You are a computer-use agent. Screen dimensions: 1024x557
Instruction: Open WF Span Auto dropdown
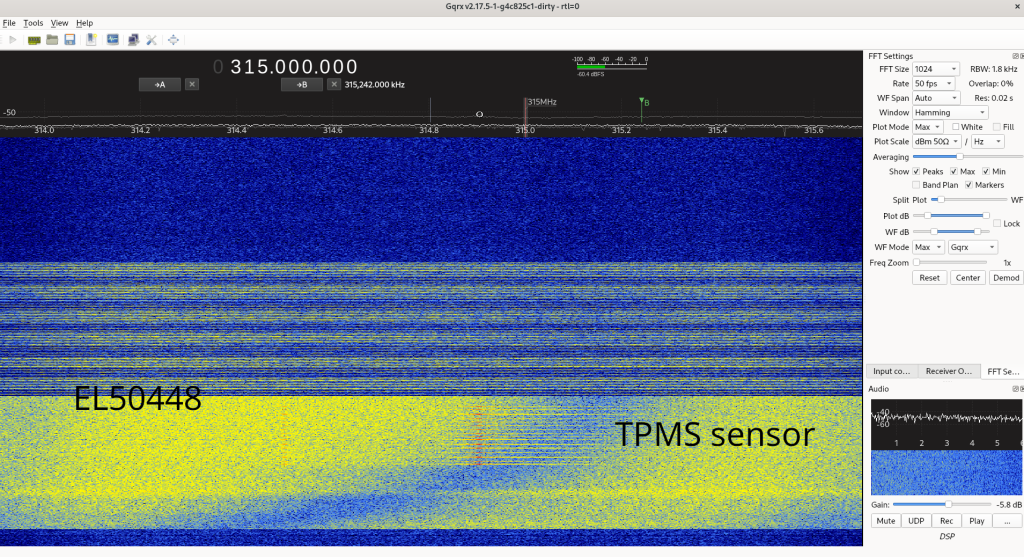tap(936, 98)
